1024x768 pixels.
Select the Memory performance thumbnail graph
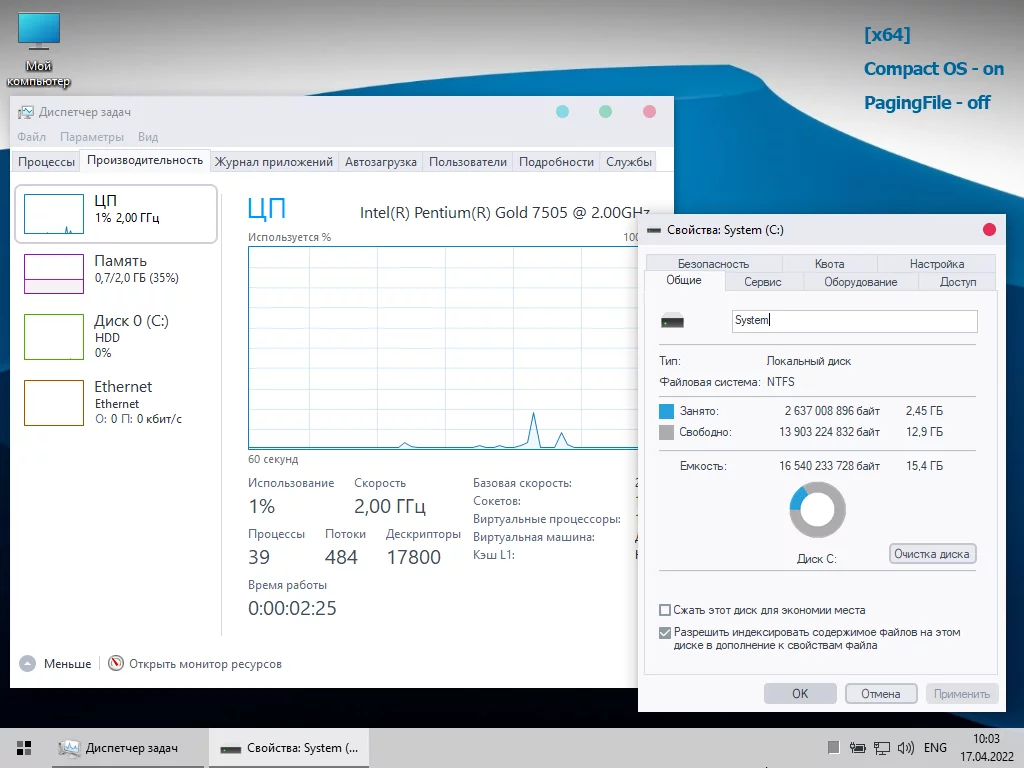(x=54, y=274)
